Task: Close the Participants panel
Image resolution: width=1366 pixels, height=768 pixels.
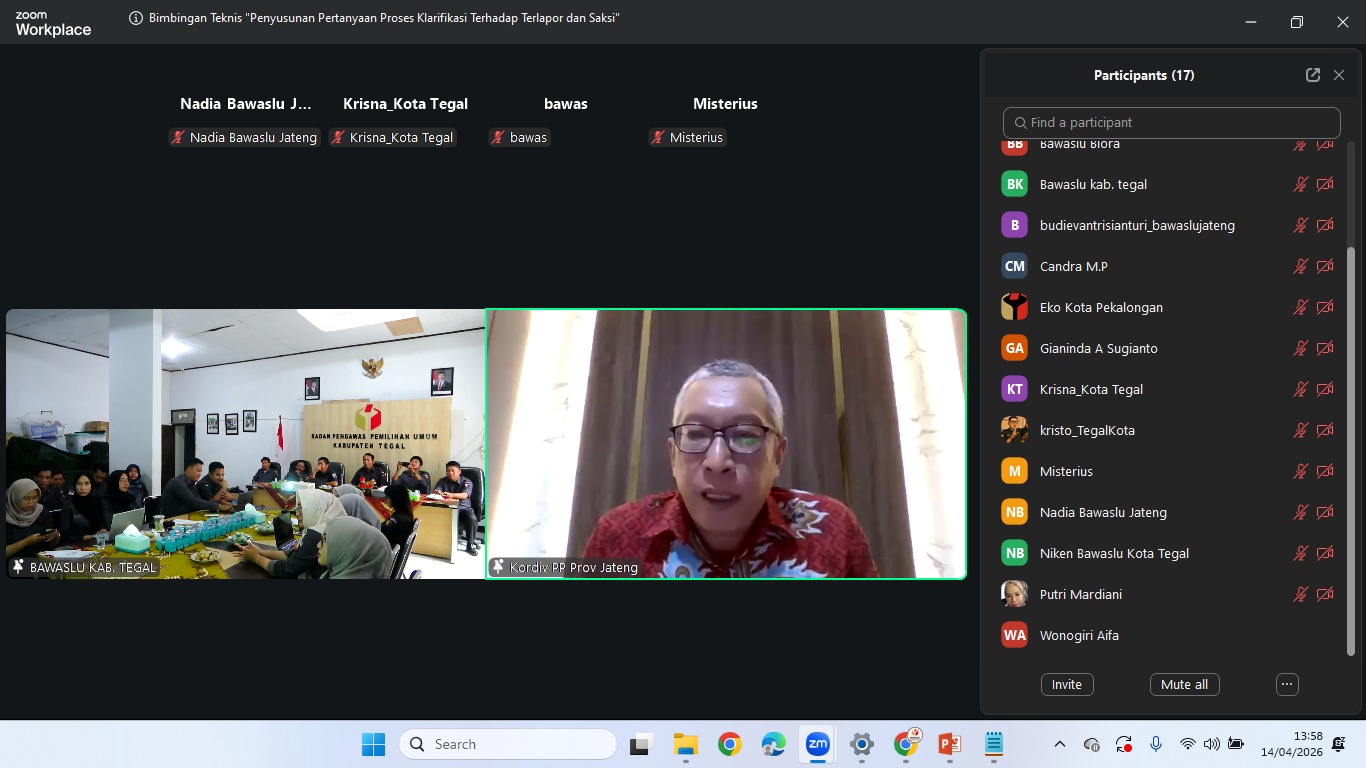Action: pos(1339,75)
